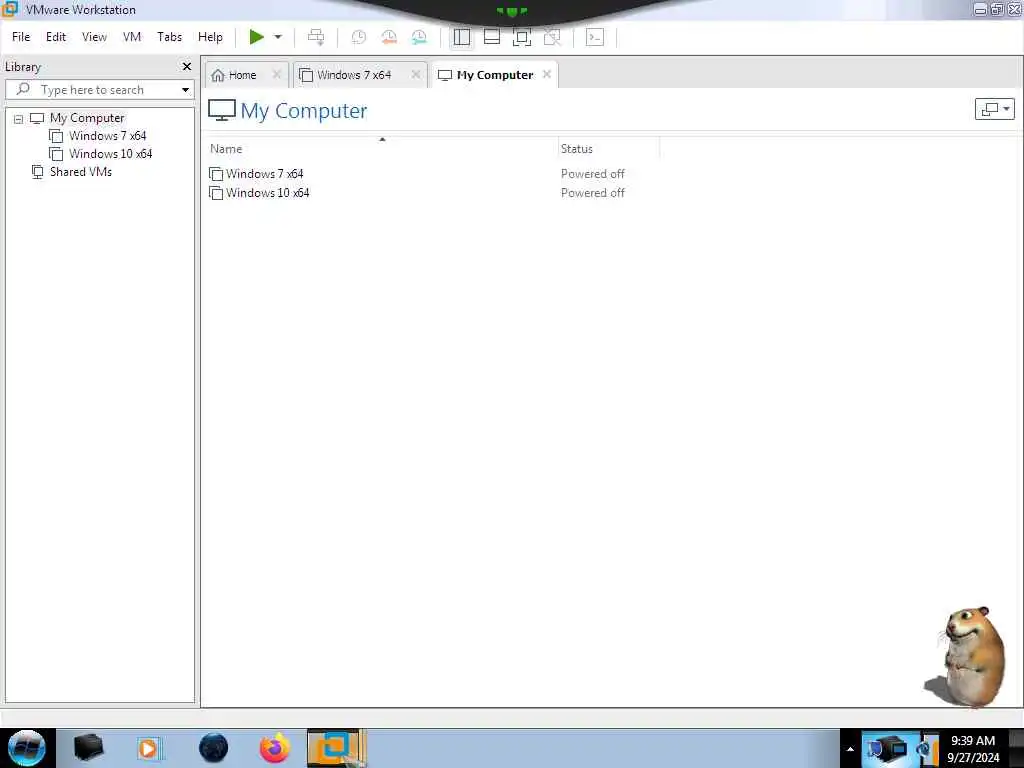This screenshot has height=768, width=1024.
Task: Click the VMware Workstation taskbar button
Action: pyautogui.click(x=336, y=748)
